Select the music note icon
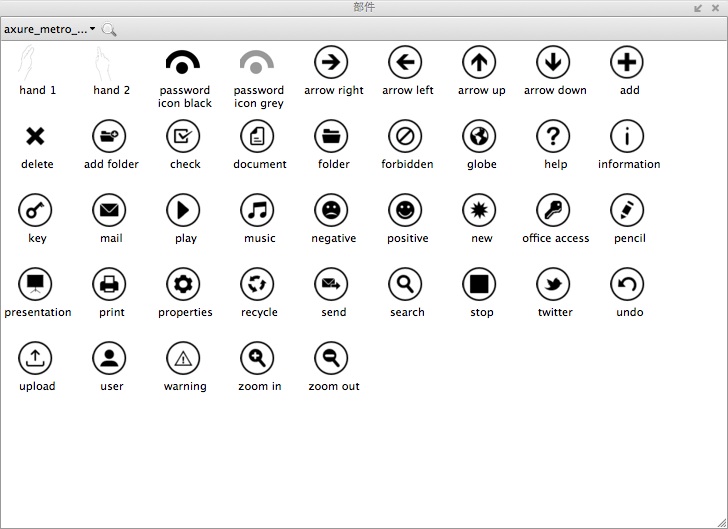This screenshot has height=529, width=728. [257, 210]
